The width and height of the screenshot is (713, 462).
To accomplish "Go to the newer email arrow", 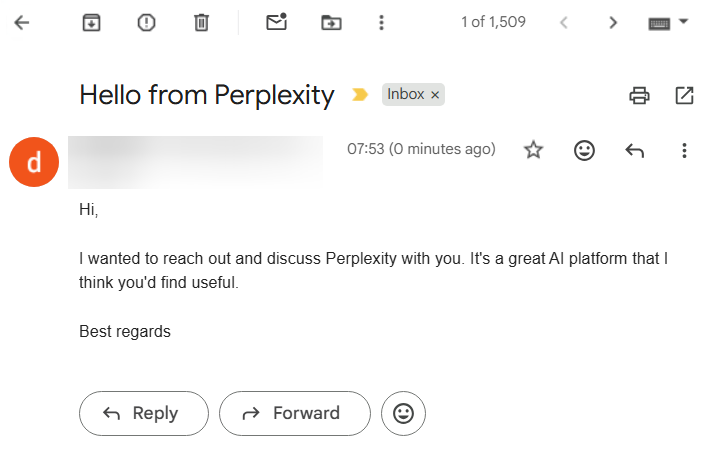I will pos(565,22).
